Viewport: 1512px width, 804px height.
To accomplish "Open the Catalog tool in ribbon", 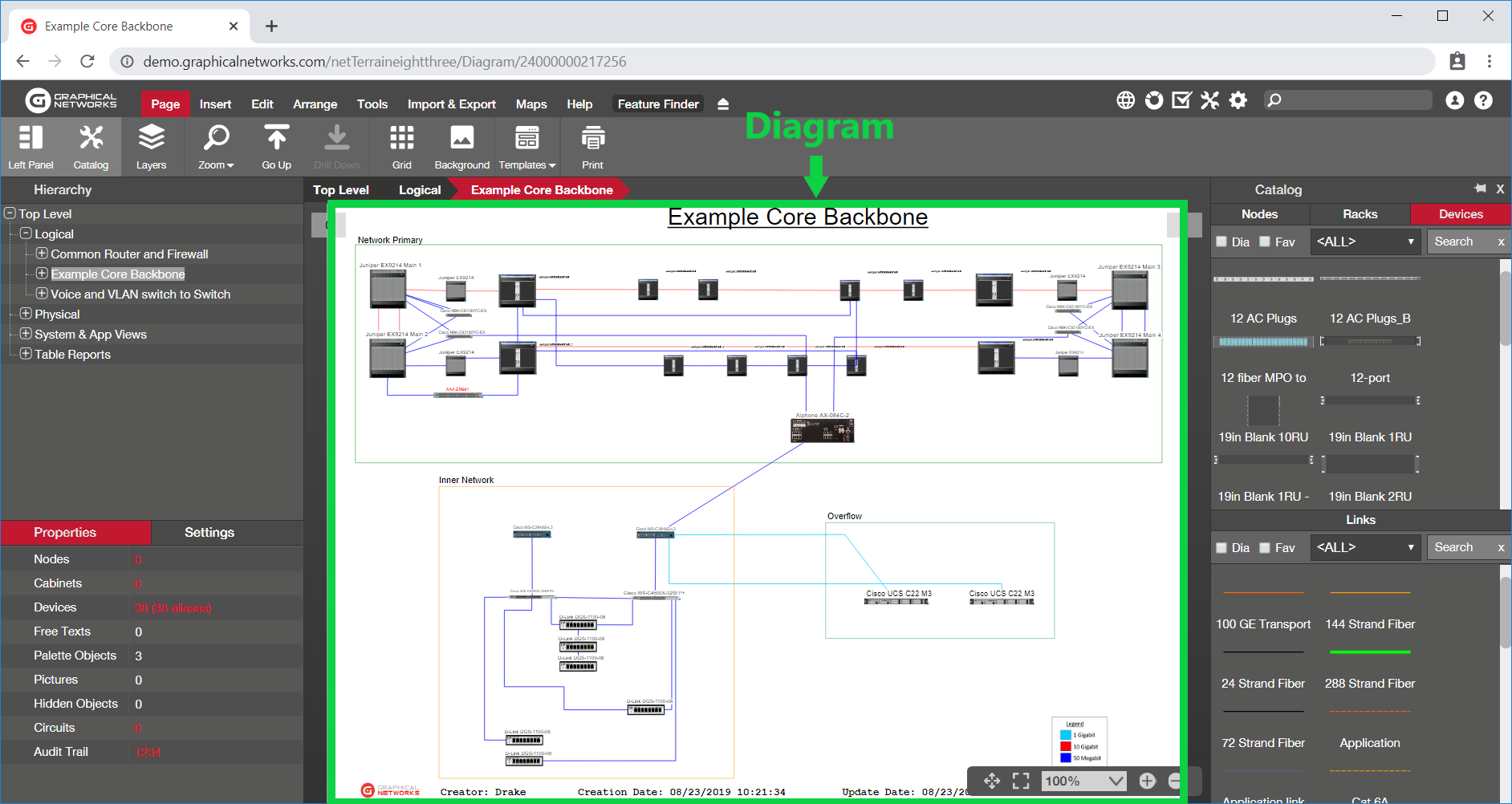I will (91, 147).
